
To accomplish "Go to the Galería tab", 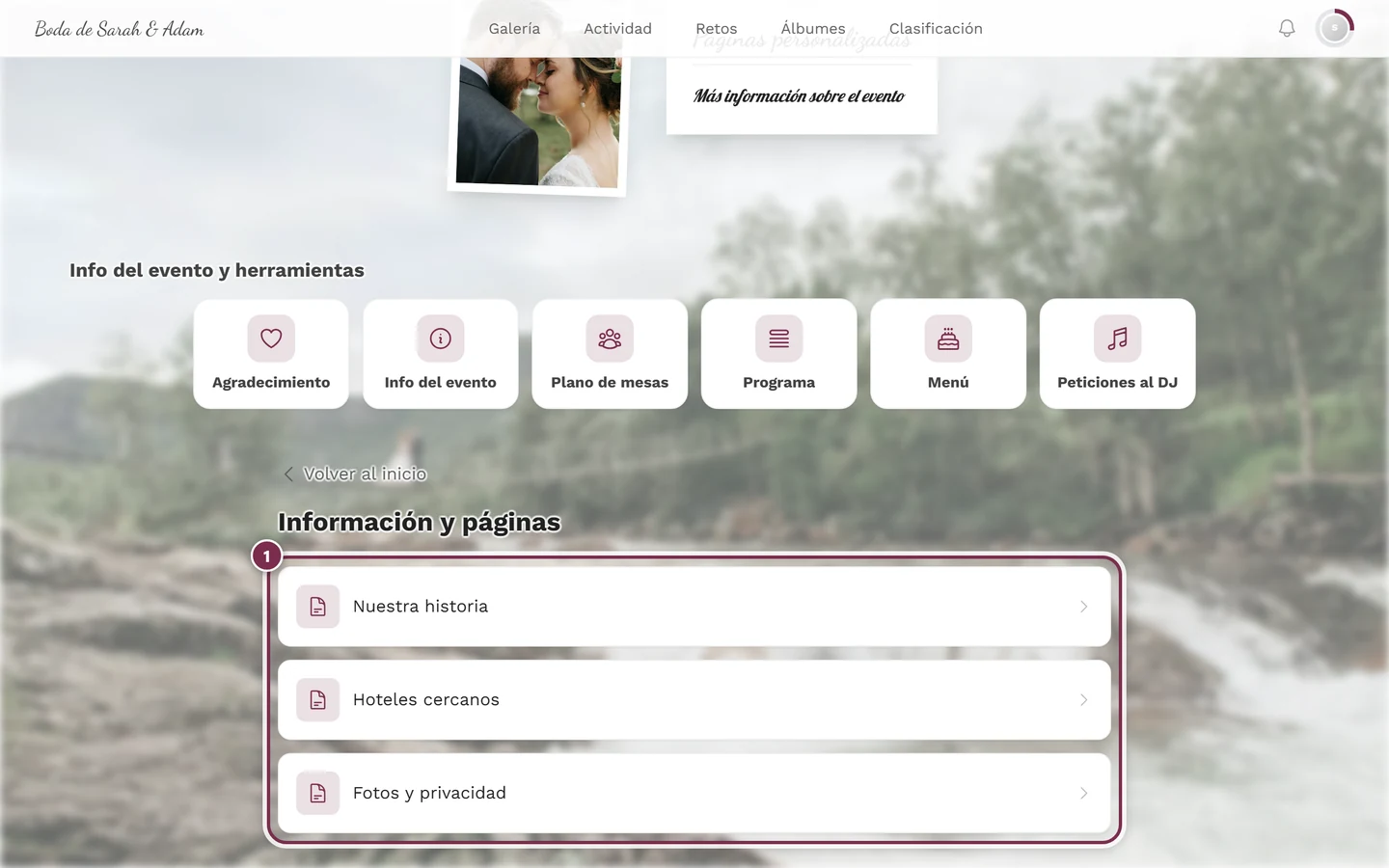I will coord(514,29).
